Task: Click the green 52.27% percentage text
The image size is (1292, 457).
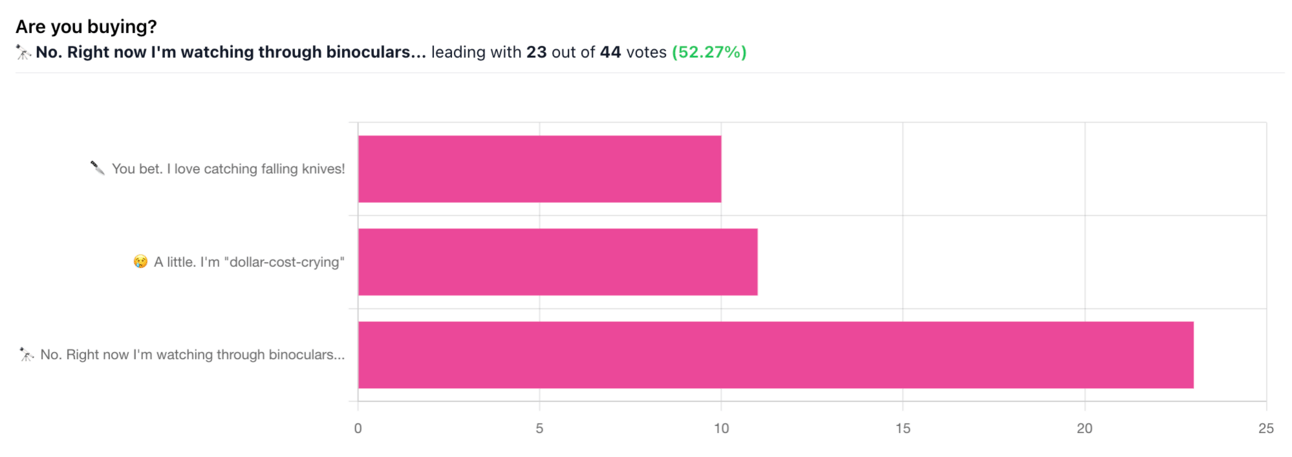Action: (709, 53)
